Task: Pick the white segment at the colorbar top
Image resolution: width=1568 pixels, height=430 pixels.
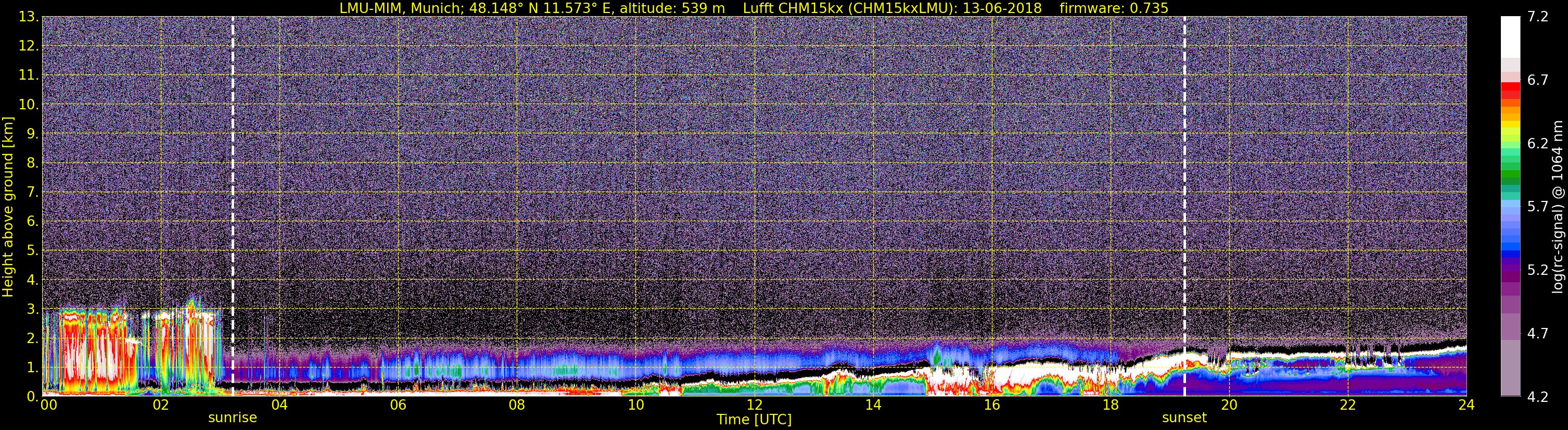Action: pos(1510,36)
